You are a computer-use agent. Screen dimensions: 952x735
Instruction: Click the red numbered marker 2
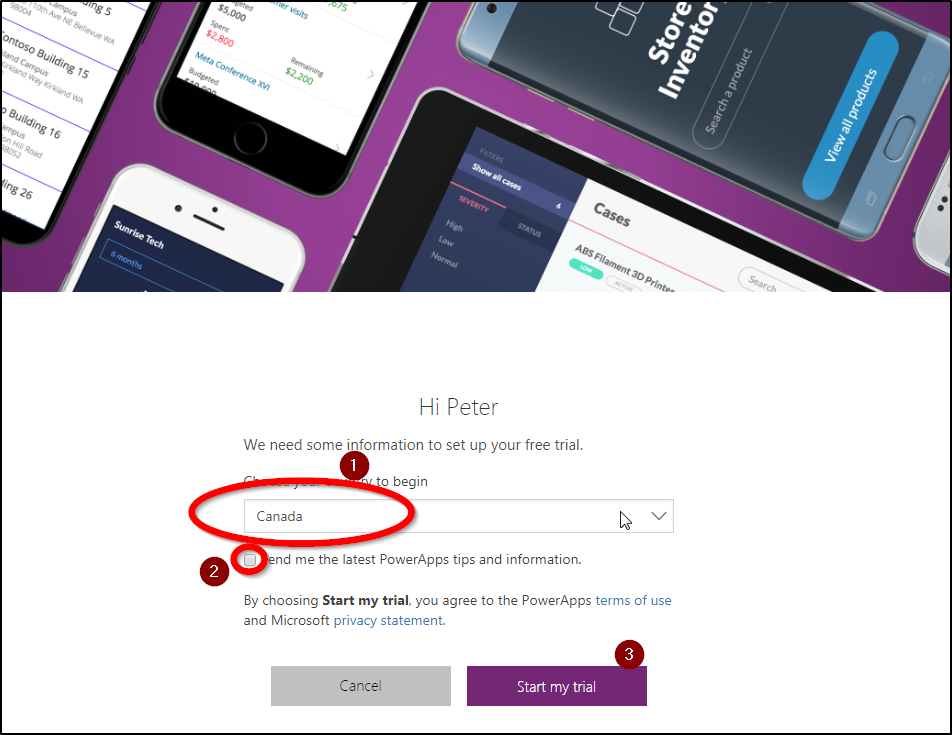click(x=214, y=571)
